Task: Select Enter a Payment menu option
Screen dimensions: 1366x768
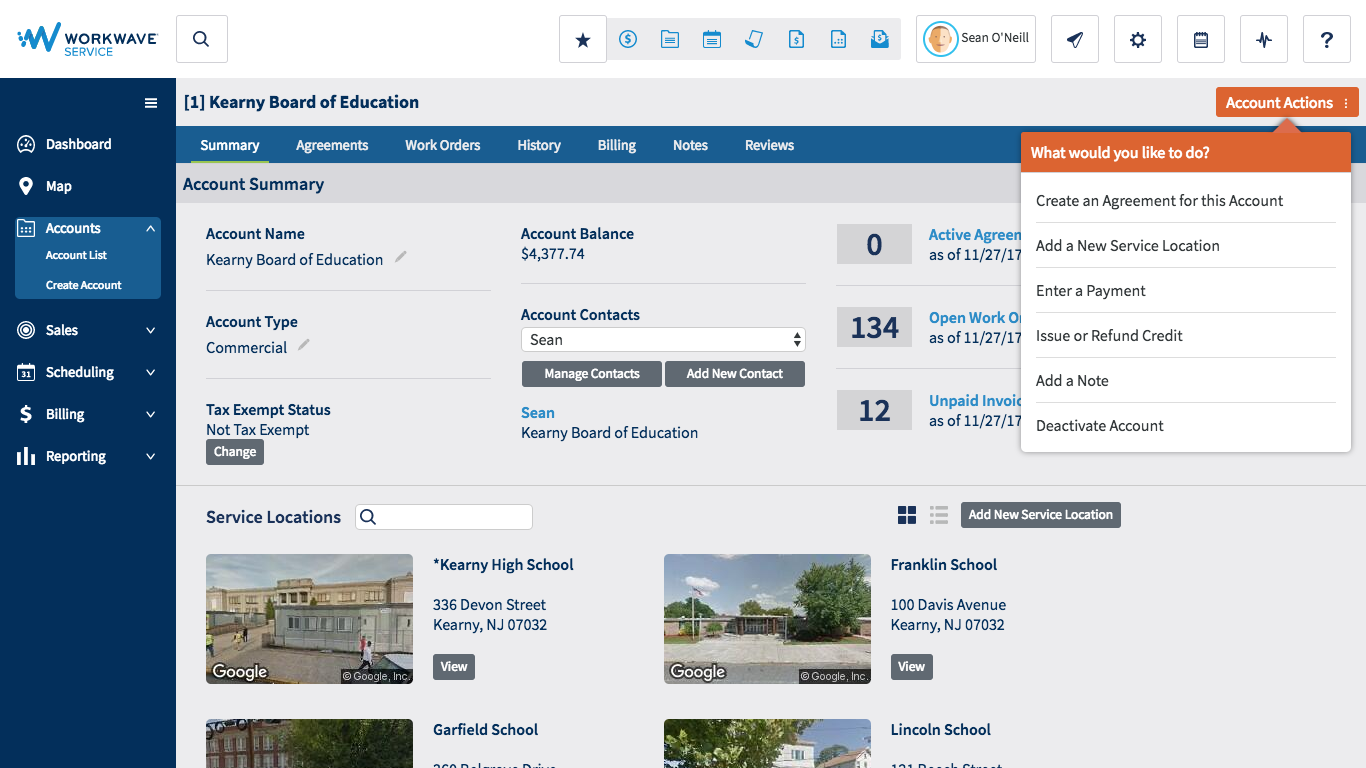Action: click(x=1091, y=291)
